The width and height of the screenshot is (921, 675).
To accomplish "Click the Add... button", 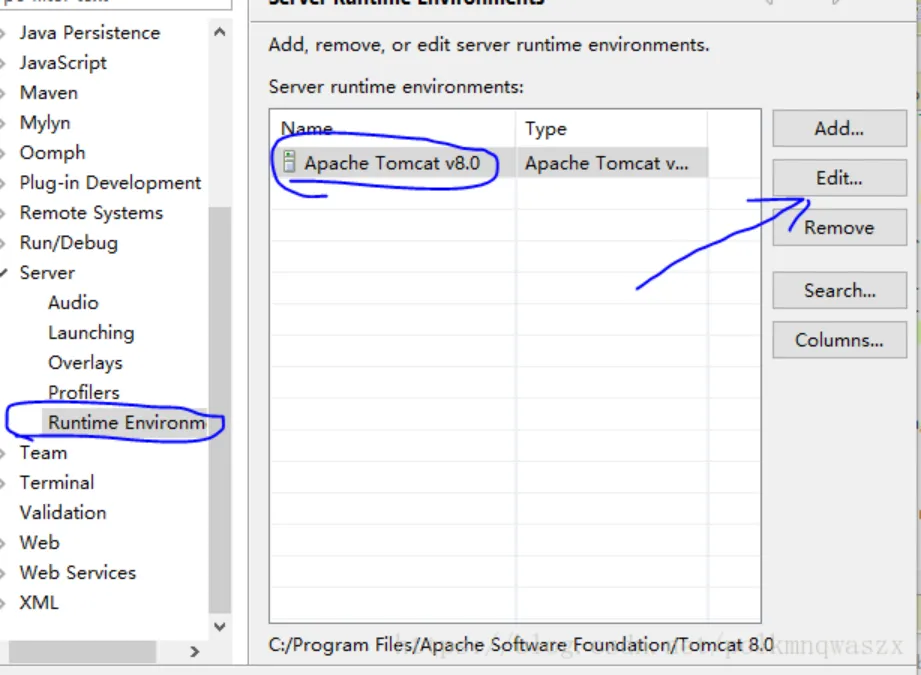I will 839,128.
